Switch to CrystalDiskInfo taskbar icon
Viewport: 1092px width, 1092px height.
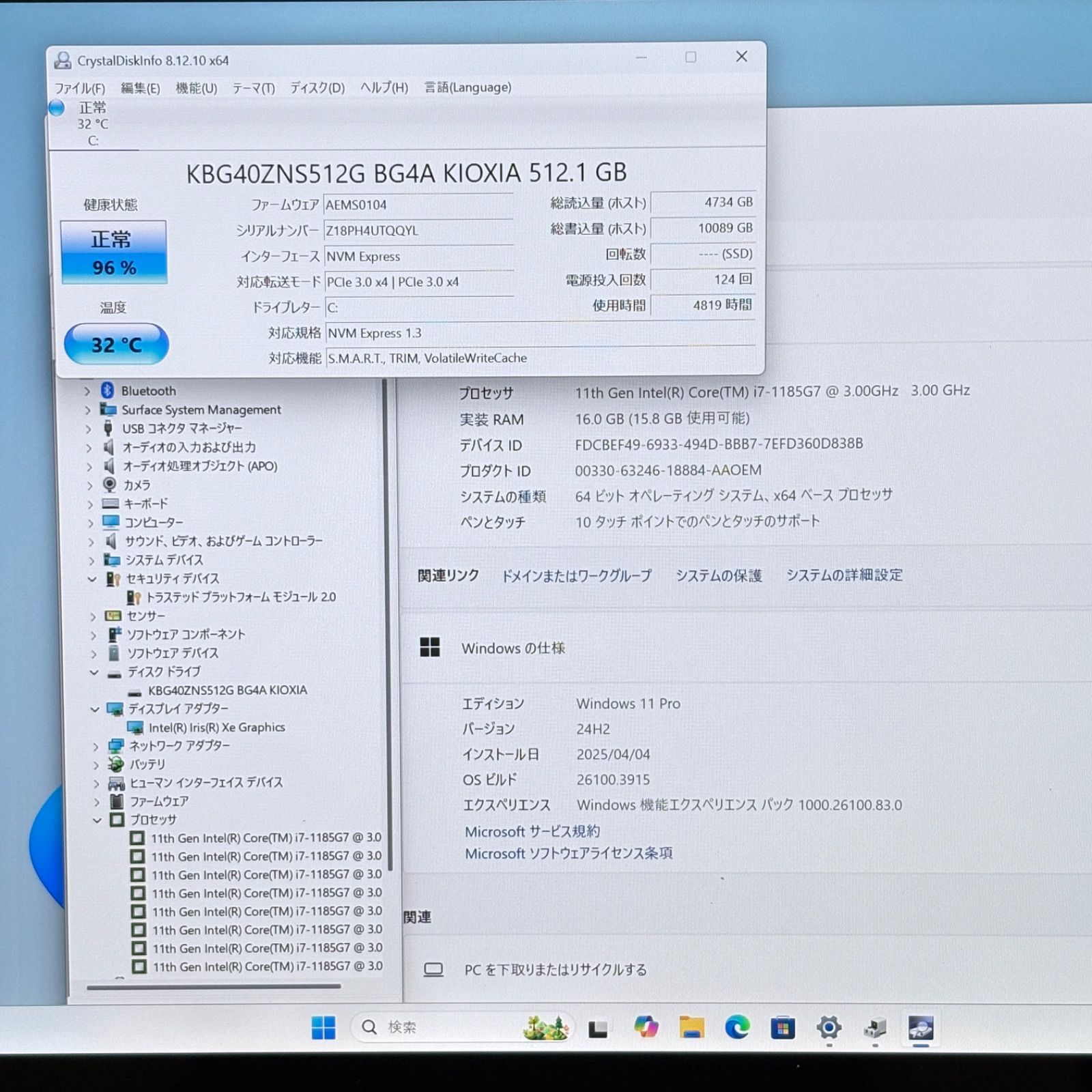point(921,1027)
